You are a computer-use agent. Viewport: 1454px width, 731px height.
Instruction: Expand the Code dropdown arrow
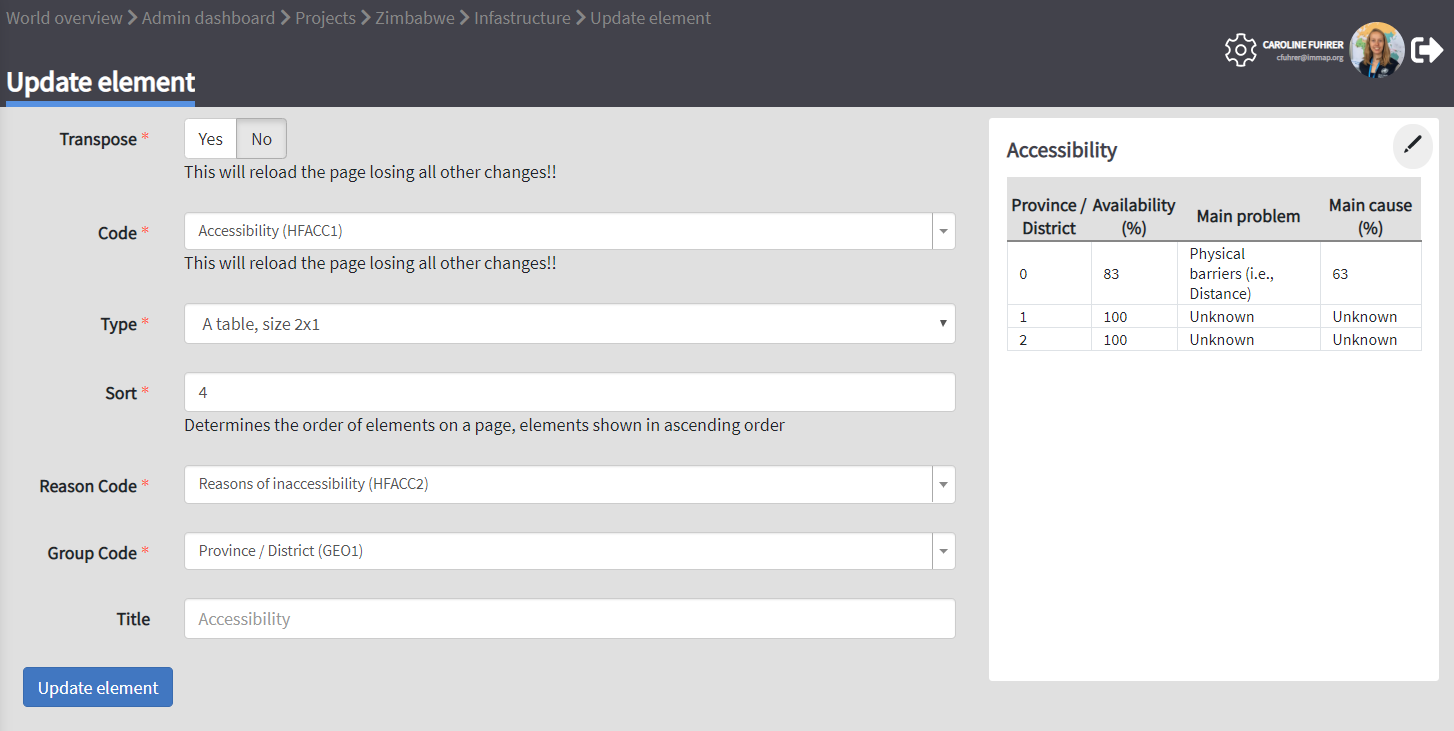[943, 231]
